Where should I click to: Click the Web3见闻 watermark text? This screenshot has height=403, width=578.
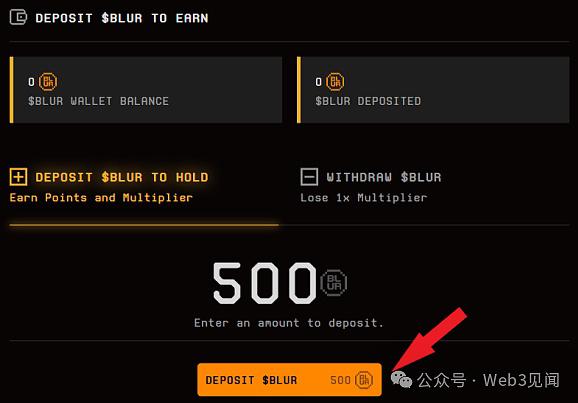tap(522, 380)
